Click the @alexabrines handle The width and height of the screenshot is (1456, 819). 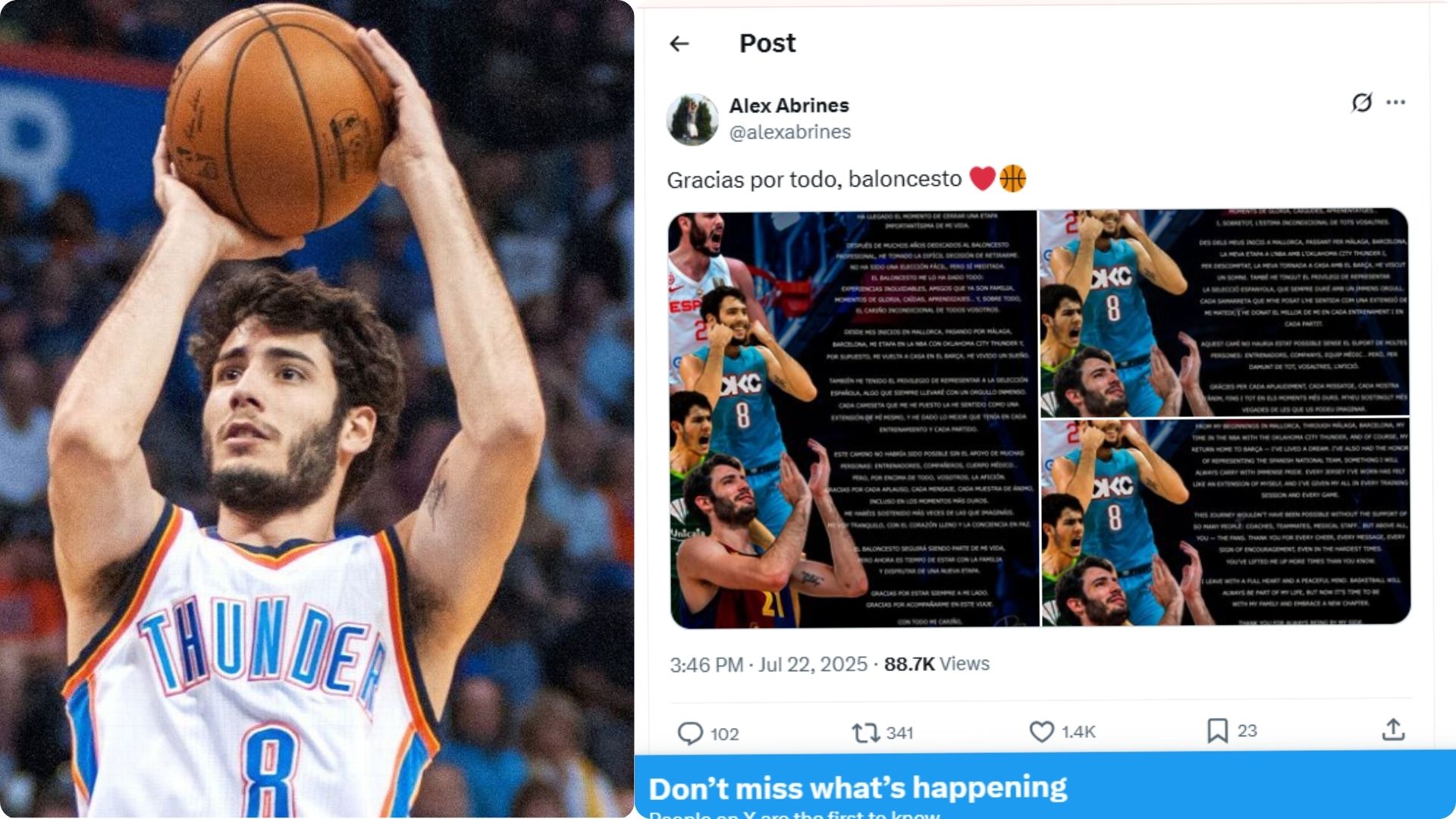tap(789, 132)
